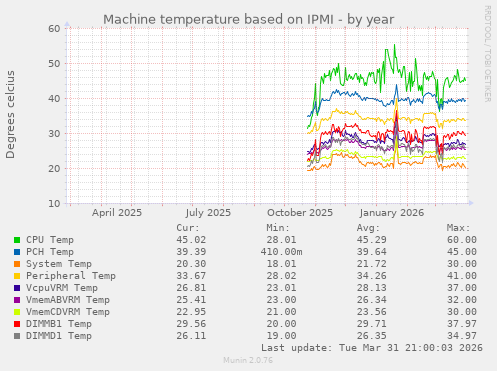
Task: Click VmemCDVRM Temp current value 22.95
Action: click(x=191, y=312)
